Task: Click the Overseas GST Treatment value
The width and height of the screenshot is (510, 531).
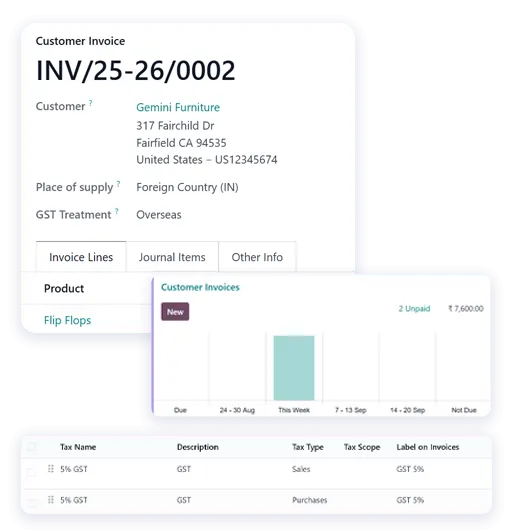Action: tap(159, 215)
